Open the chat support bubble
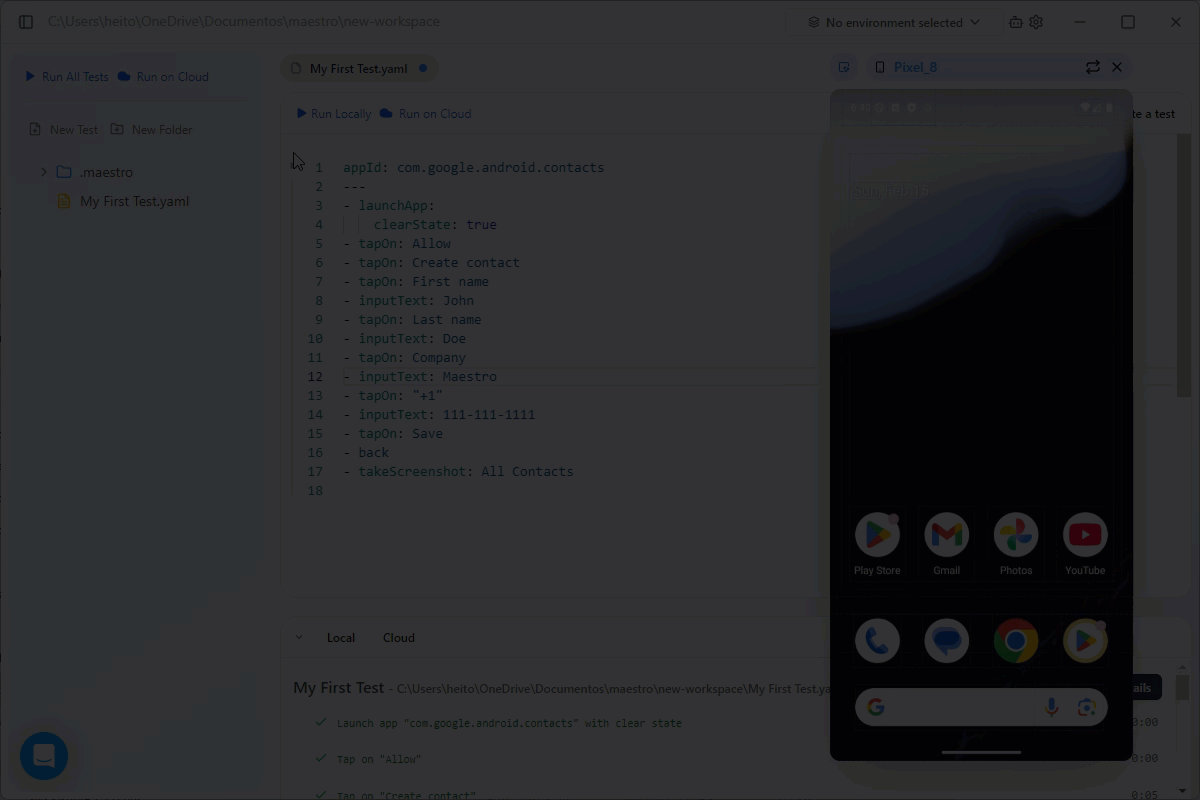 coord(44,756)
